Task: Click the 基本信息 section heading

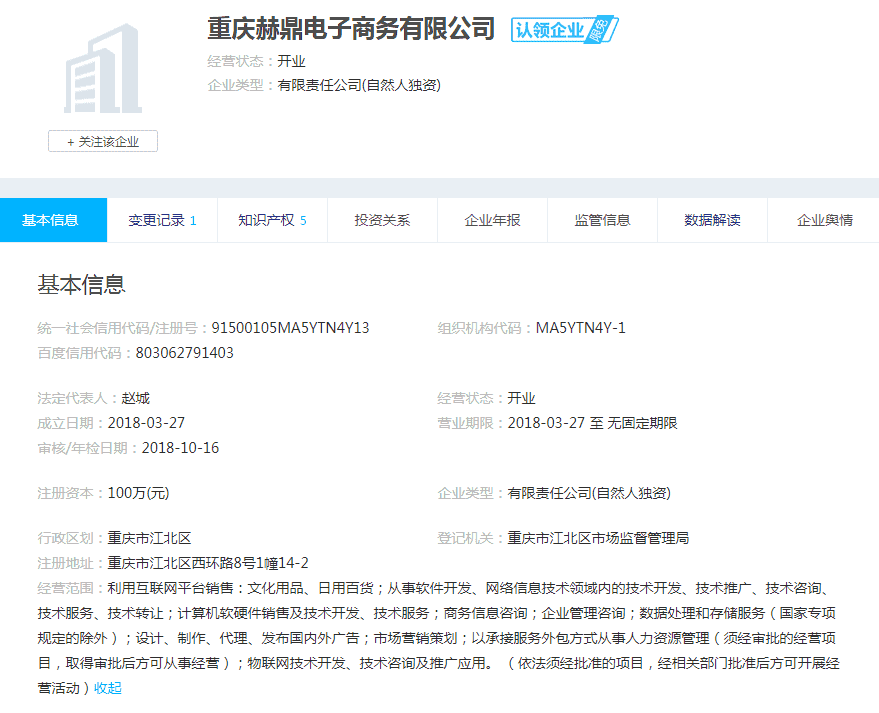Action: click(81, 285)
